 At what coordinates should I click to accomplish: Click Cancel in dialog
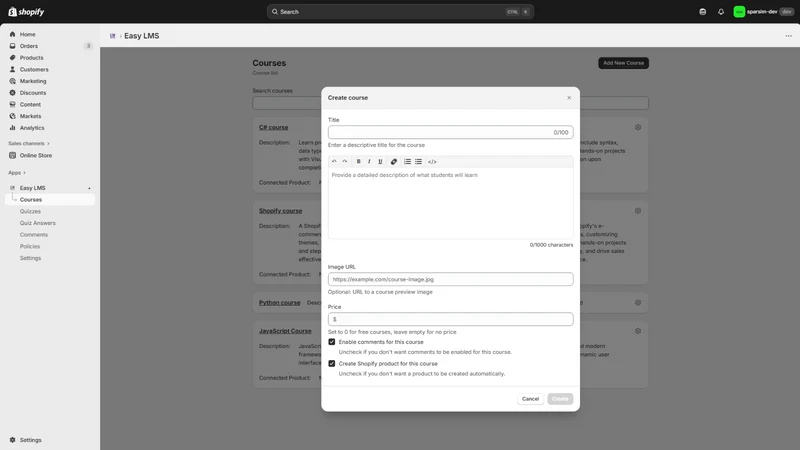pos(530,399)
